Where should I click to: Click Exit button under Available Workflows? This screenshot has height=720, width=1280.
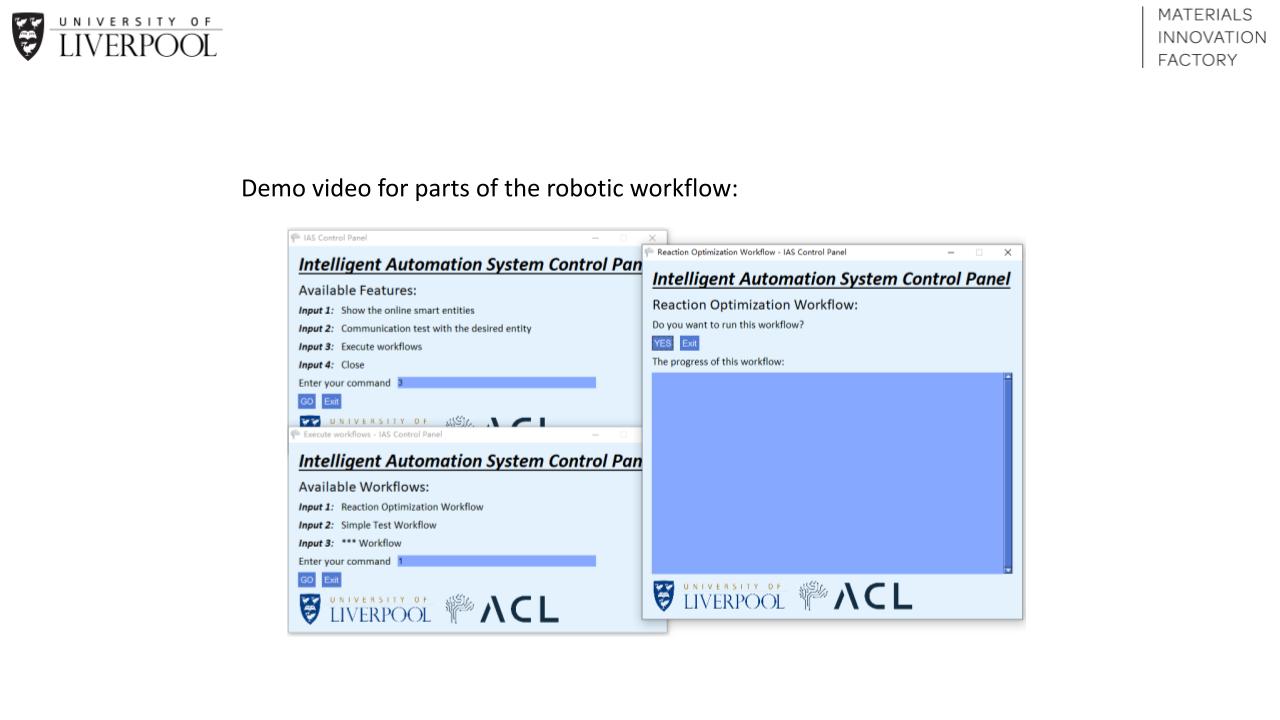pos(331,580)
